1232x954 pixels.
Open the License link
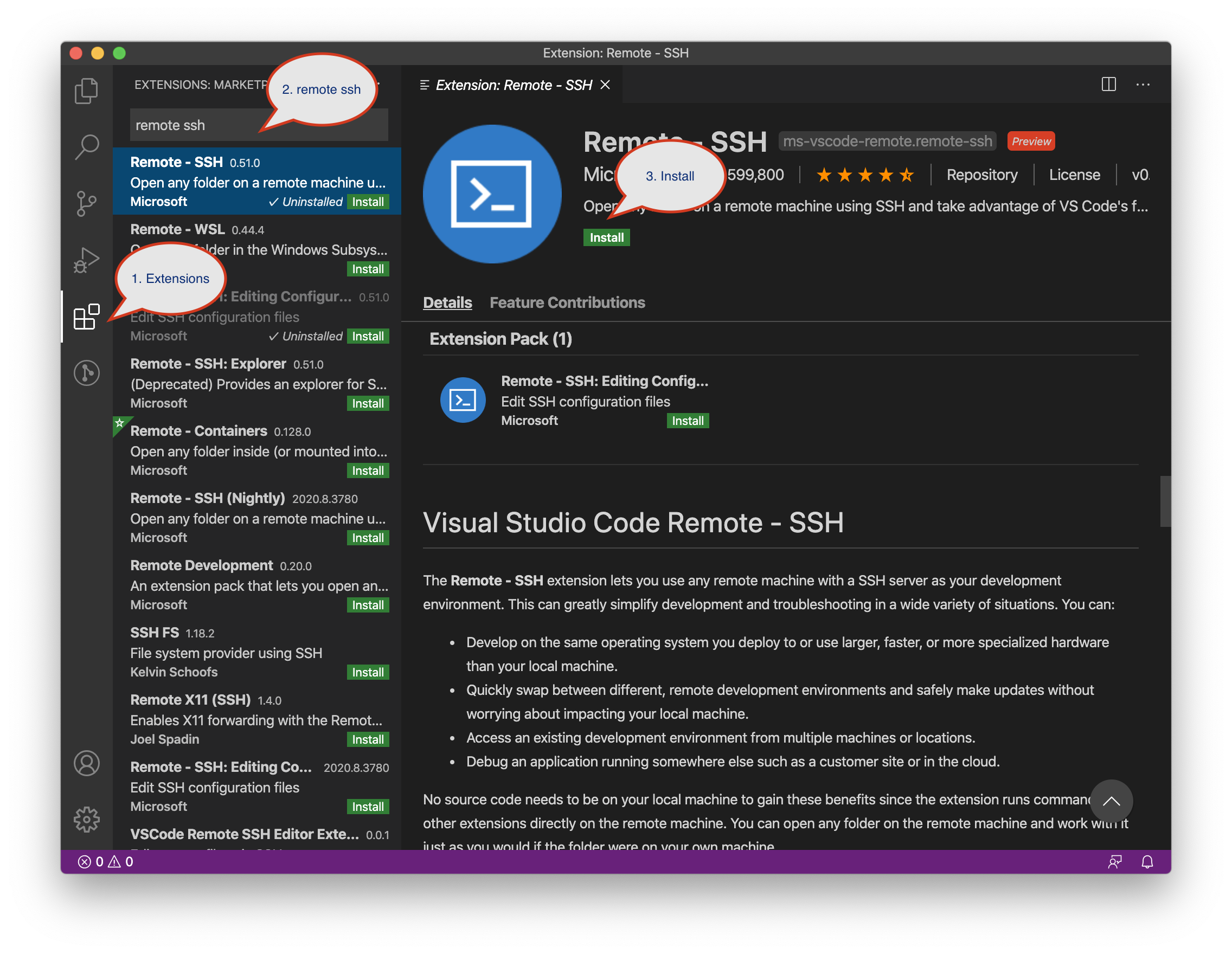point(1074,175)
